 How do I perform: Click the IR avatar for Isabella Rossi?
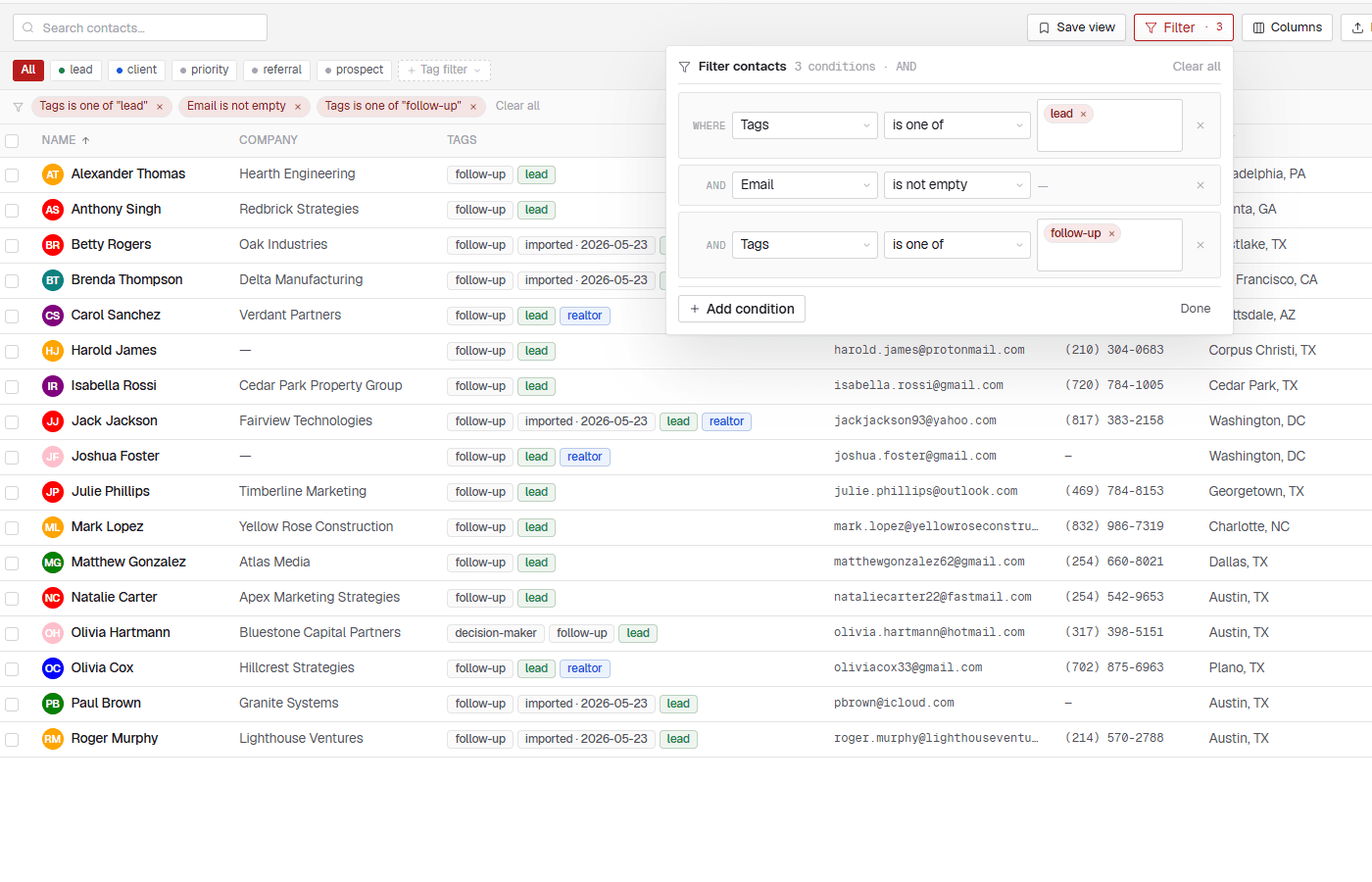53,386
